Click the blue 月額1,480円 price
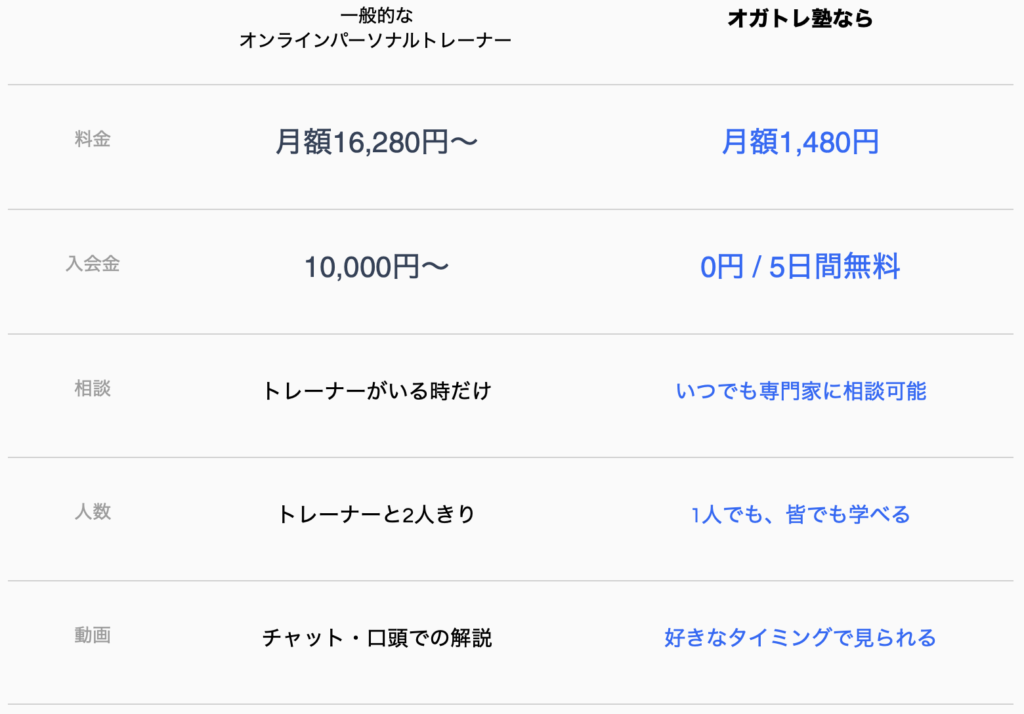Viewport: 1024px width, 714px height. [800, 142]
